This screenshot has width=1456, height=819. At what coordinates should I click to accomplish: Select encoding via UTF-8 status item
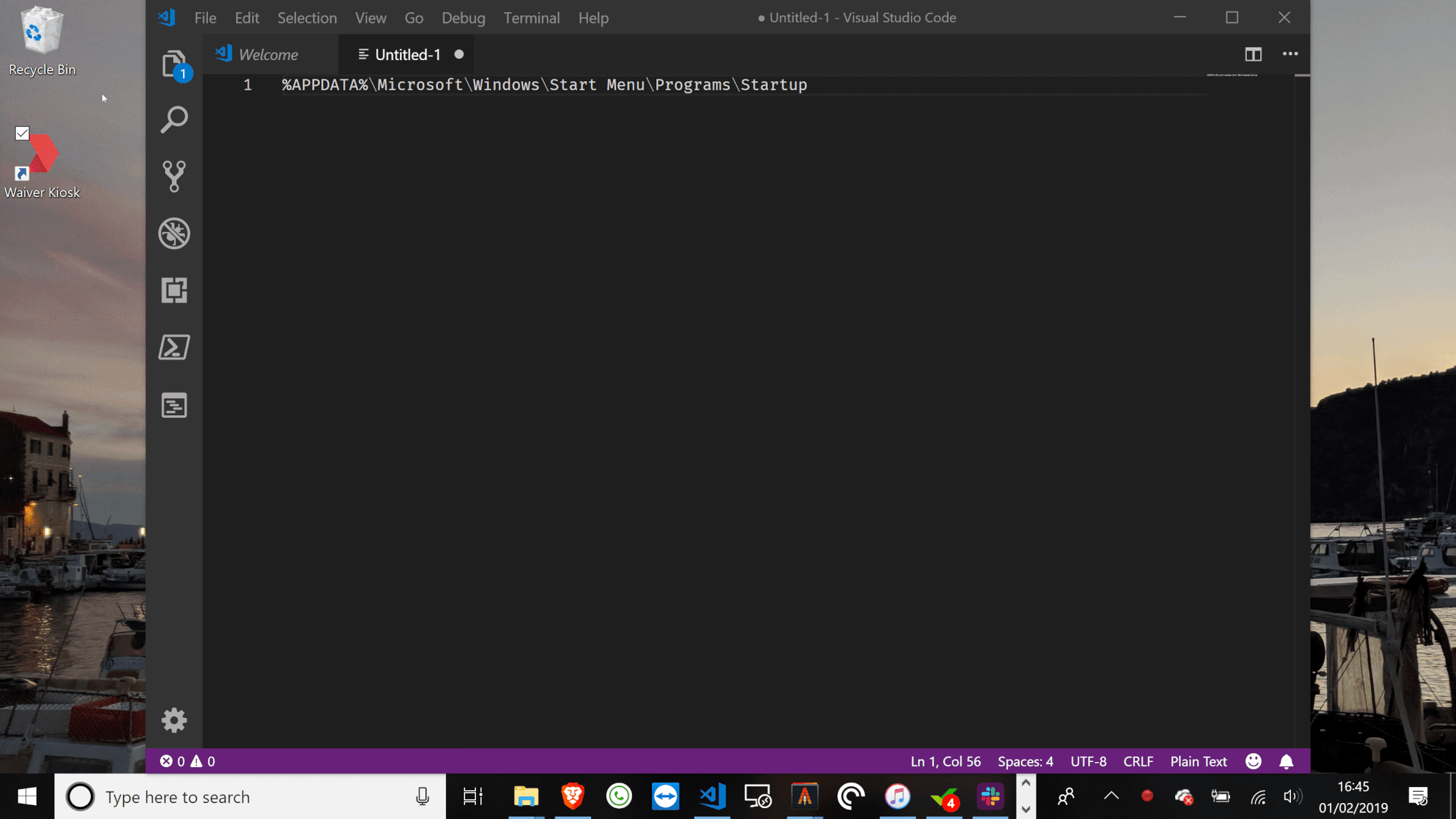[1088, 761]
